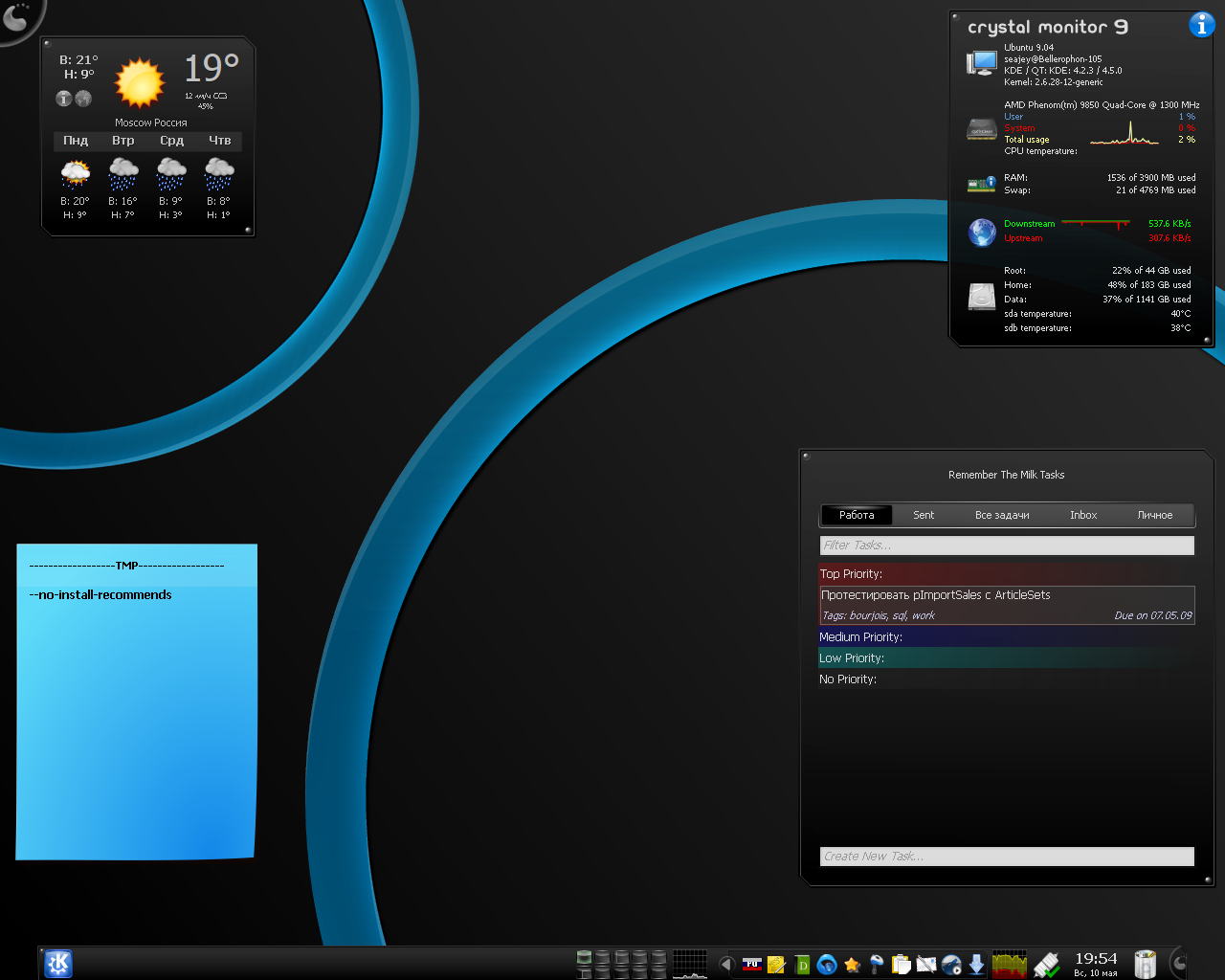This screenshot has height=980, width=1225.
Task: Click the RAM memory icon in Crystal Monitor
Action: tap(982, 183)
